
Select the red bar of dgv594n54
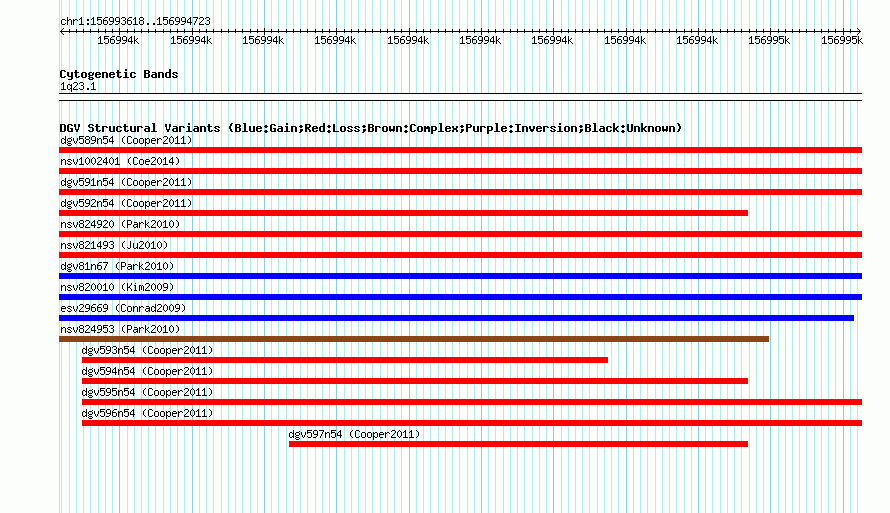pyautogui.click(x=415, y=381)
